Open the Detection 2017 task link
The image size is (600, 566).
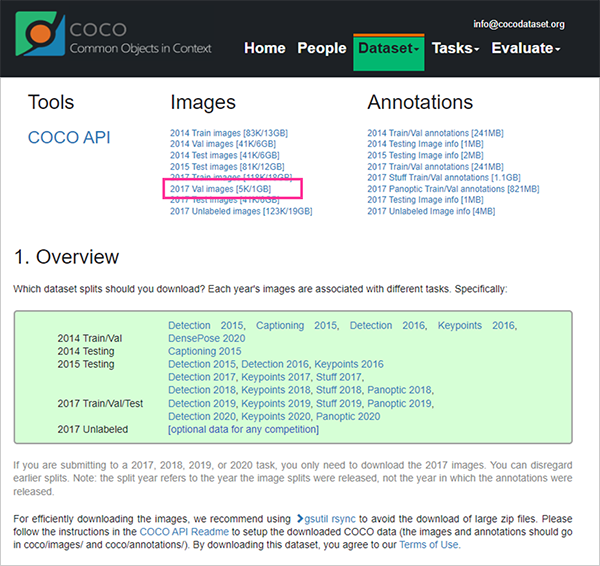click(x=202, y=377)
